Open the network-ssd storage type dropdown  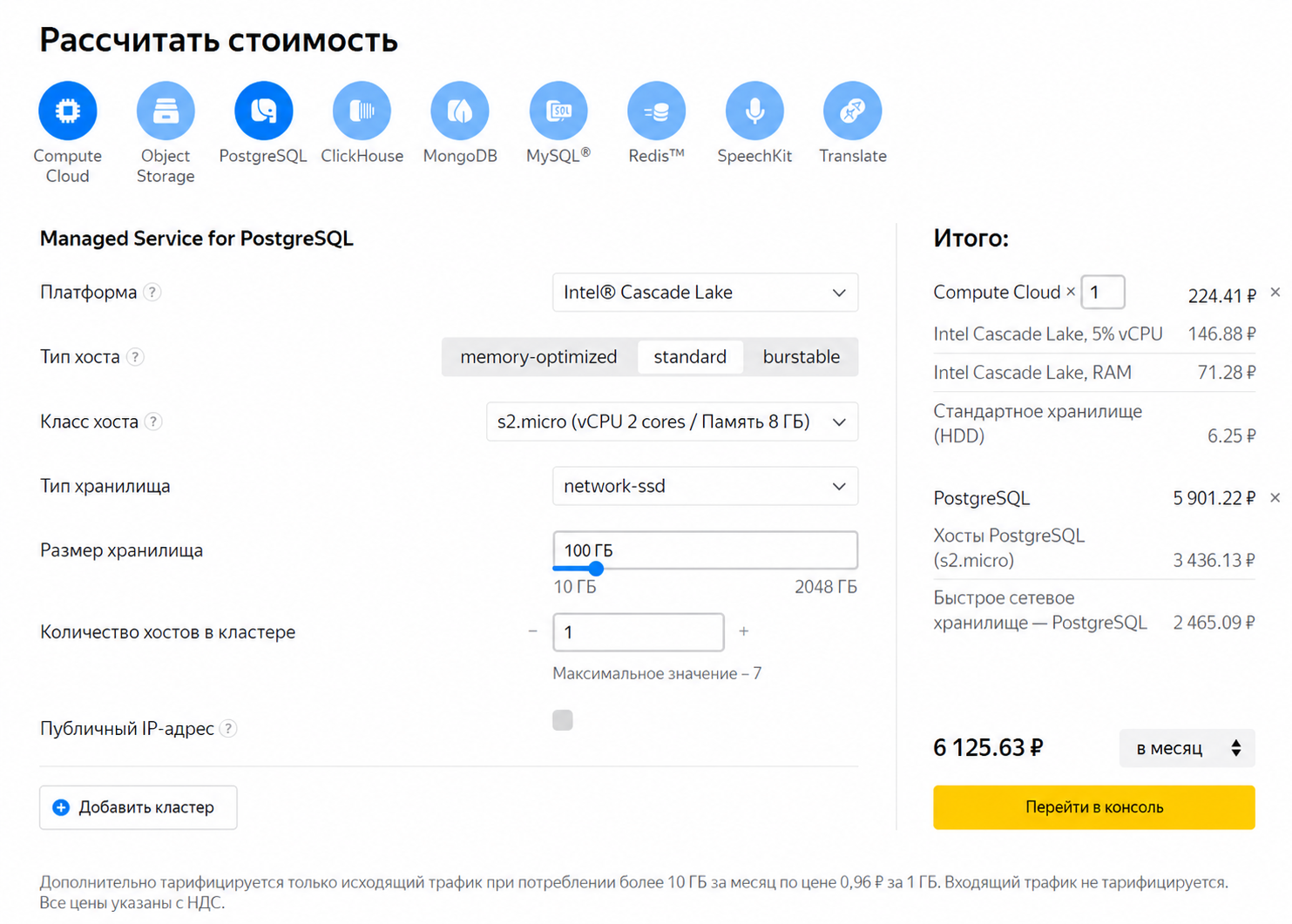(x=705, y=486)
